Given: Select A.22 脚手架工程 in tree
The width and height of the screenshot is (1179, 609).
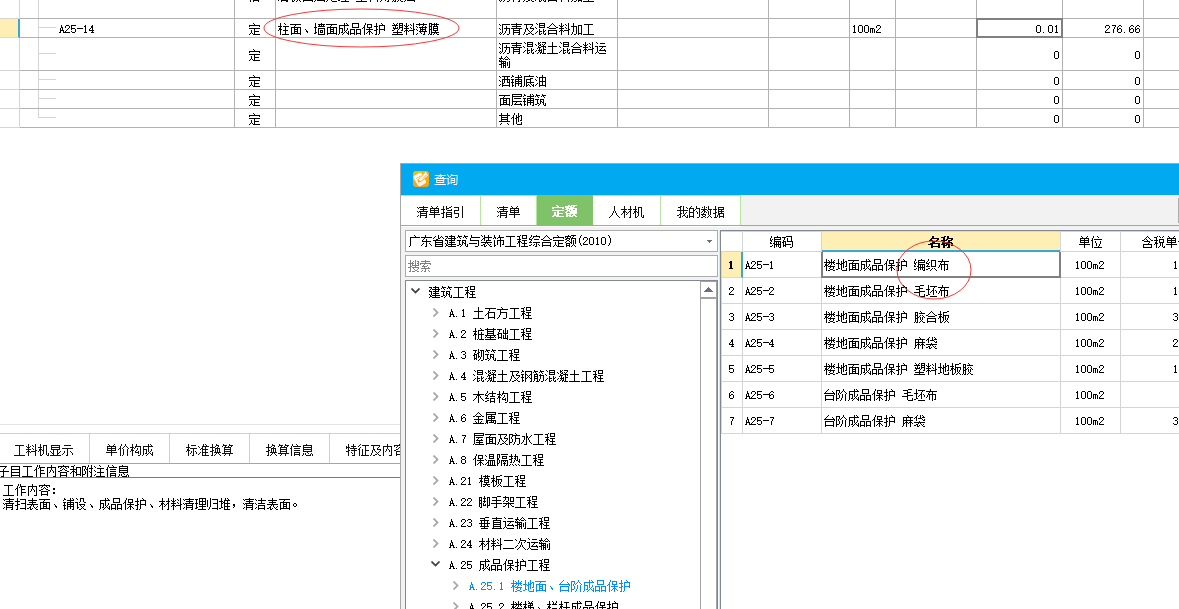Looking at the screenshot, I should (x=493, y=502).
